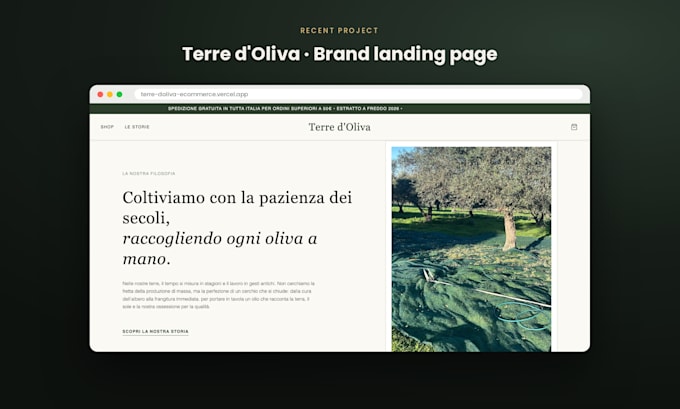
Task: Click the Terre d'Oliva site logo
Action: [340, 127]
